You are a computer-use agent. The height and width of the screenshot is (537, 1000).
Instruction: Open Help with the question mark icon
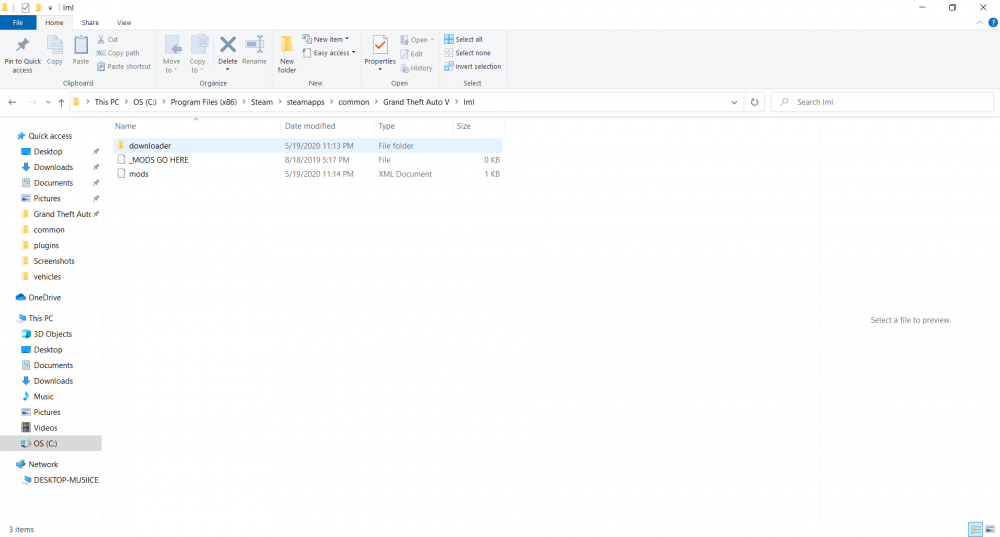click(x=992, y=23)
